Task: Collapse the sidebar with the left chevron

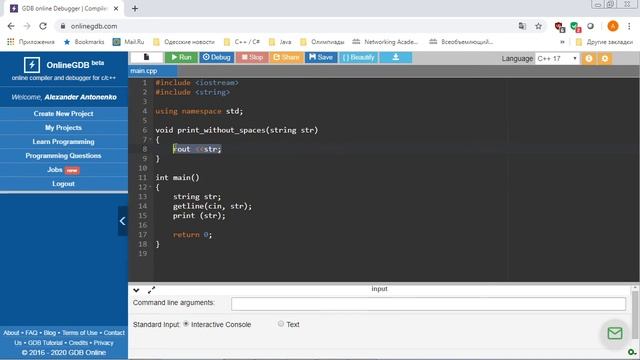Action: point(122,221)
